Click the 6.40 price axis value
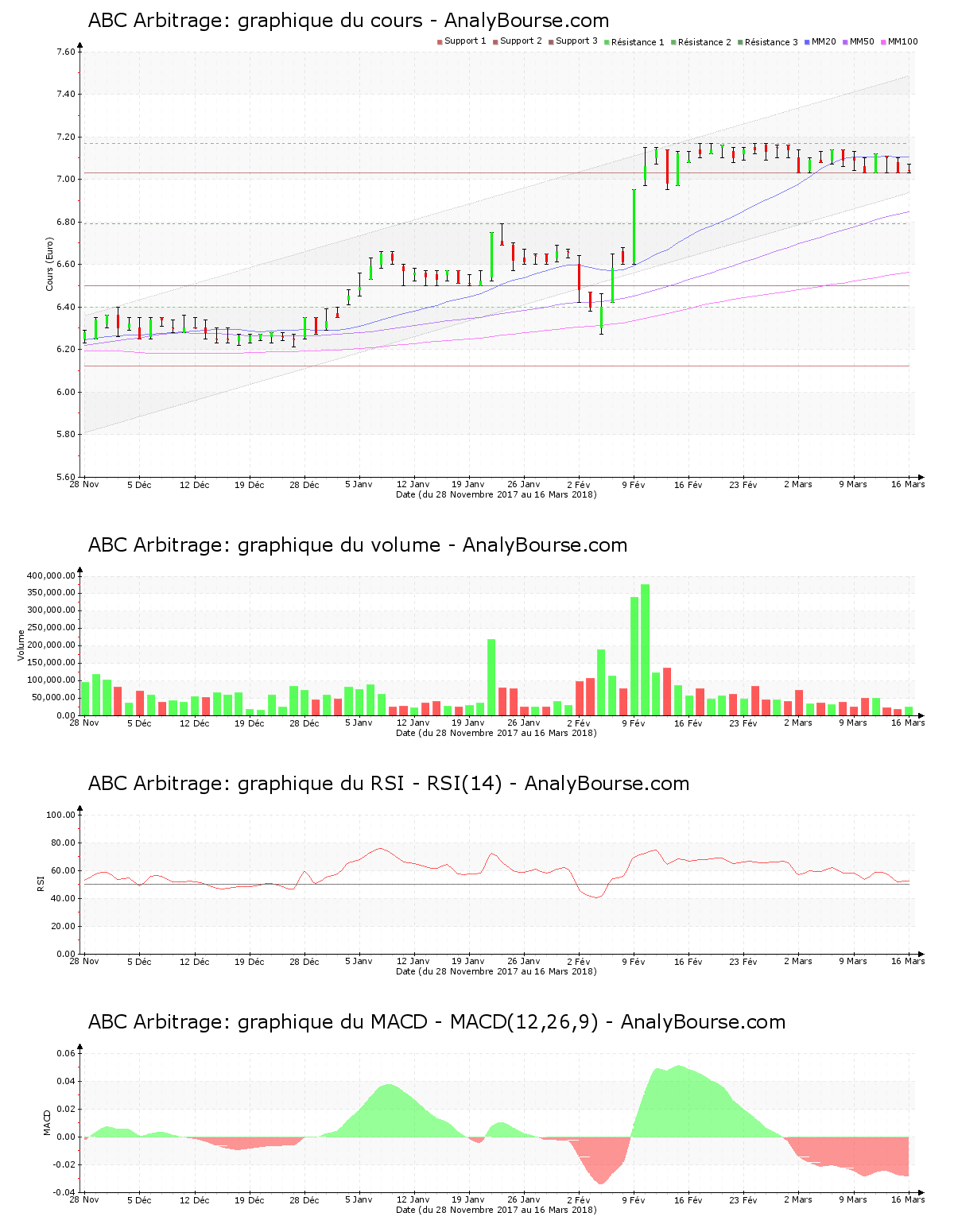The width and height of the screenshot is (954, 1232). click(x=66, y=307)
